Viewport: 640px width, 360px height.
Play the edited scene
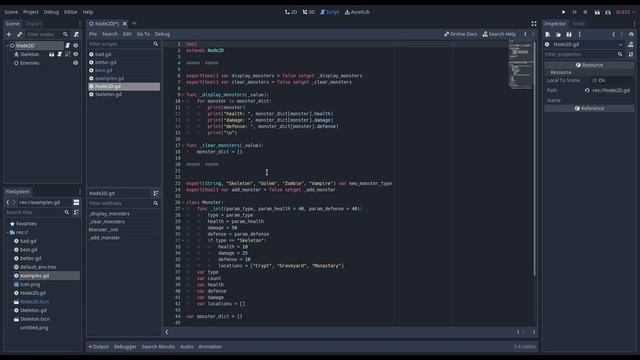click(x=597, y=12)
